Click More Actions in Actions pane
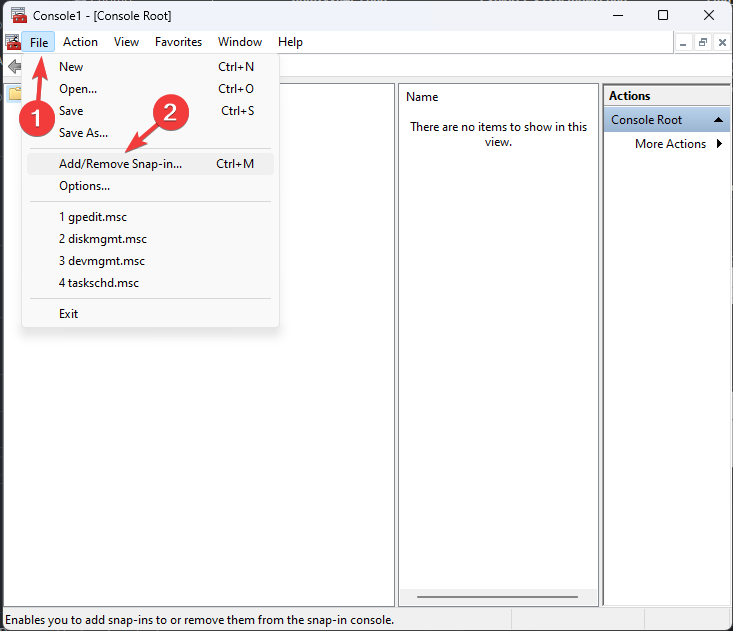This screenshot has height=631, width=733. click(x=670, y=144)
